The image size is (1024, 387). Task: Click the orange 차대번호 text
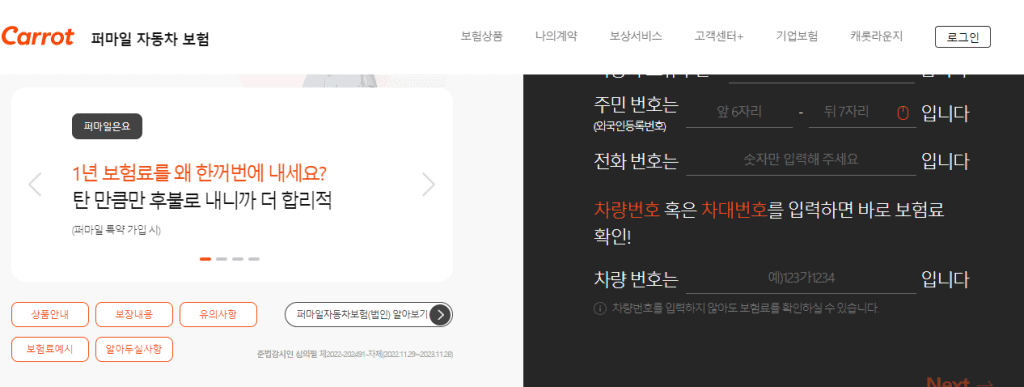pos(735,210)
